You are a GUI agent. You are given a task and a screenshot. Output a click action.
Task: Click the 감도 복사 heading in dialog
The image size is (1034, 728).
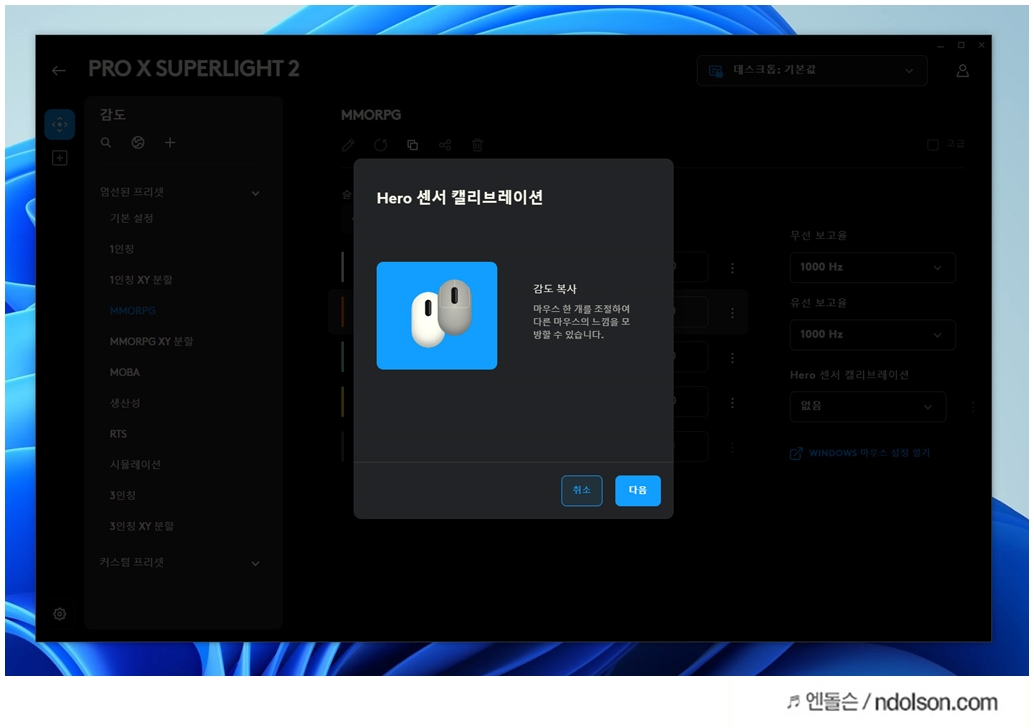(x=555, y=289)
